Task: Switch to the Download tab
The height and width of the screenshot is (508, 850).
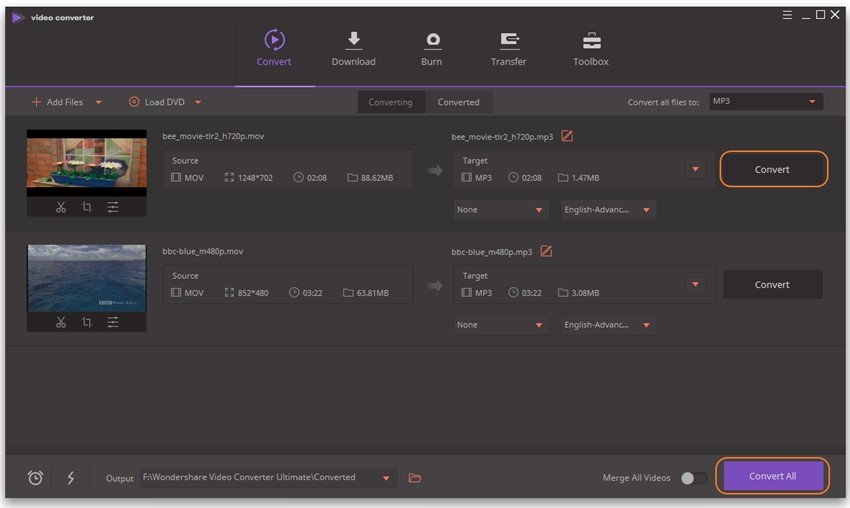Action: [353, 48]
